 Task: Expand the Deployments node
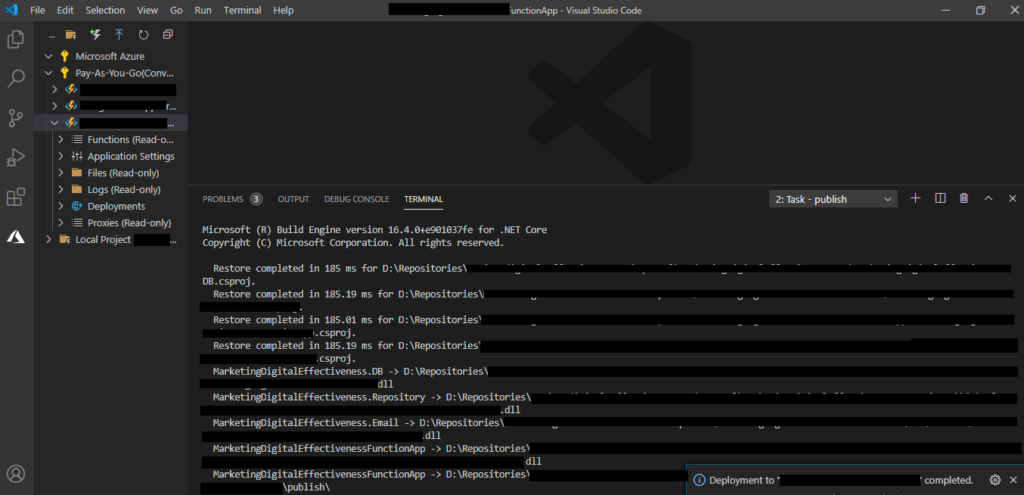[61, 206]
